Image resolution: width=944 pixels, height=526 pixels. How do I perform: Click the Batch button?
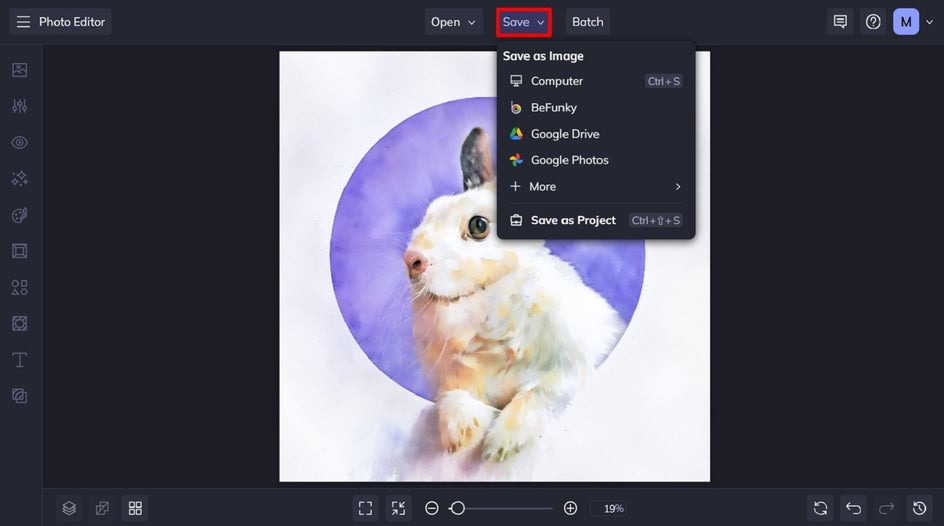tap(588, 22)
